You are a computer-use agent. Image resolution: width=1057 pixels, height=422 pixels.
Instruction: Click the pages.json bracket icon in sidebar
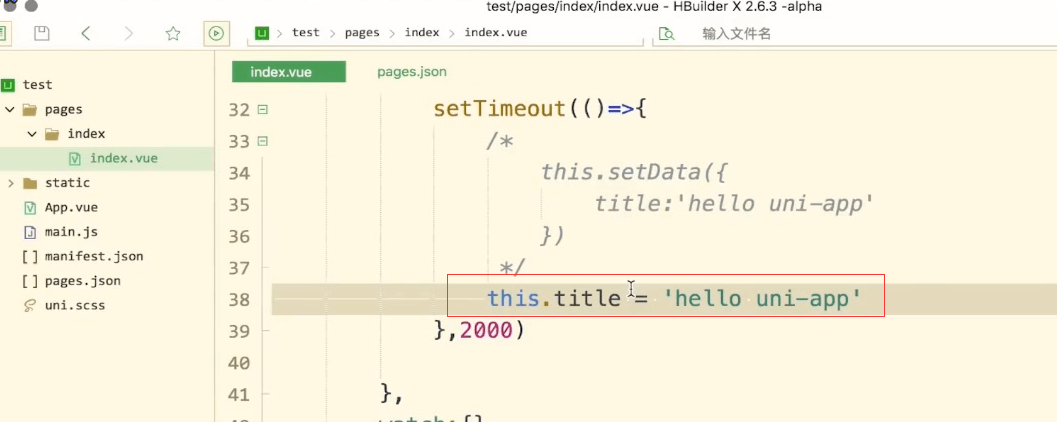click(x=30, y=281)
